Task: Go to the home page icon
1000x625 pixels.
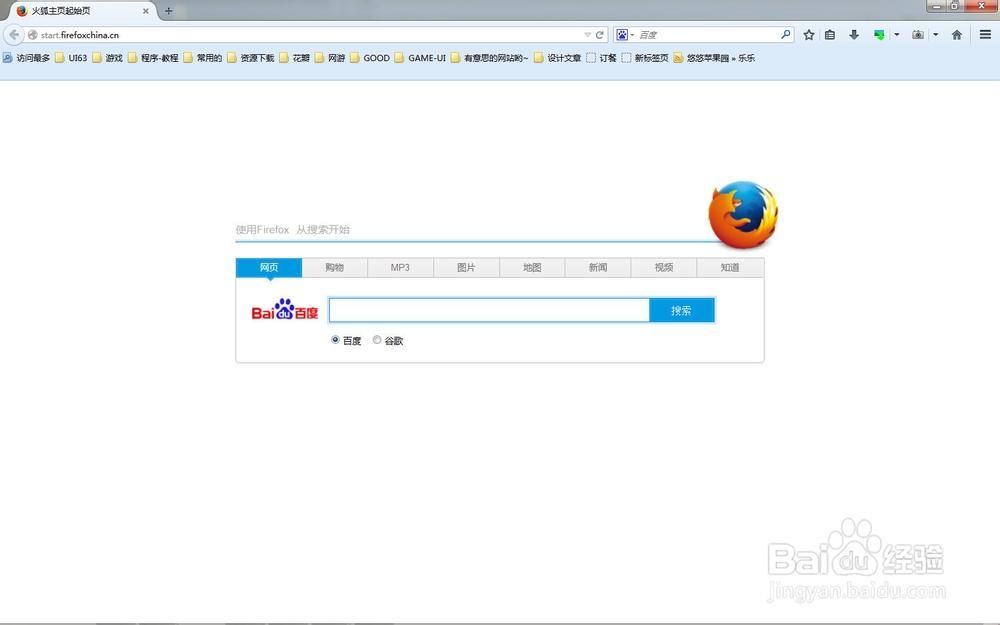Action: [957, 35]
